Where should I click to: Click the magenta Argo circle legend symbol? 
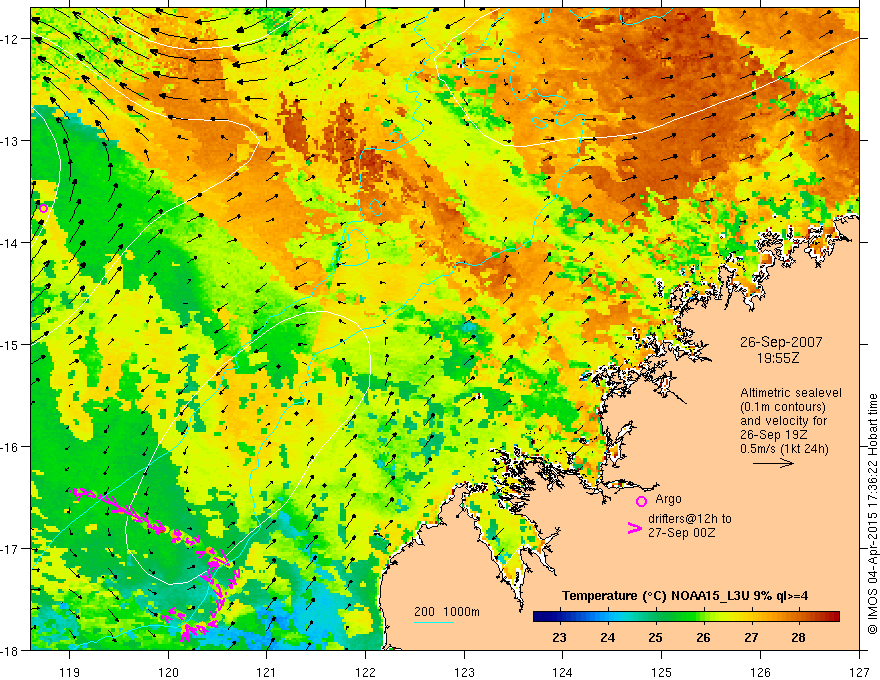click(641, 501)
